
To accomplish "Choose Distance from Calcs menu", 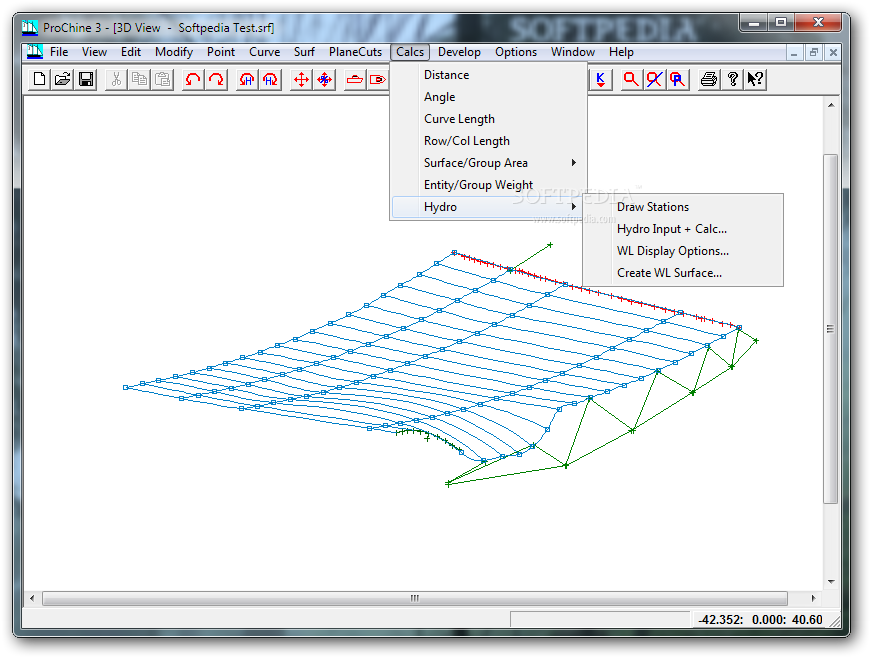I will [489, 75].
